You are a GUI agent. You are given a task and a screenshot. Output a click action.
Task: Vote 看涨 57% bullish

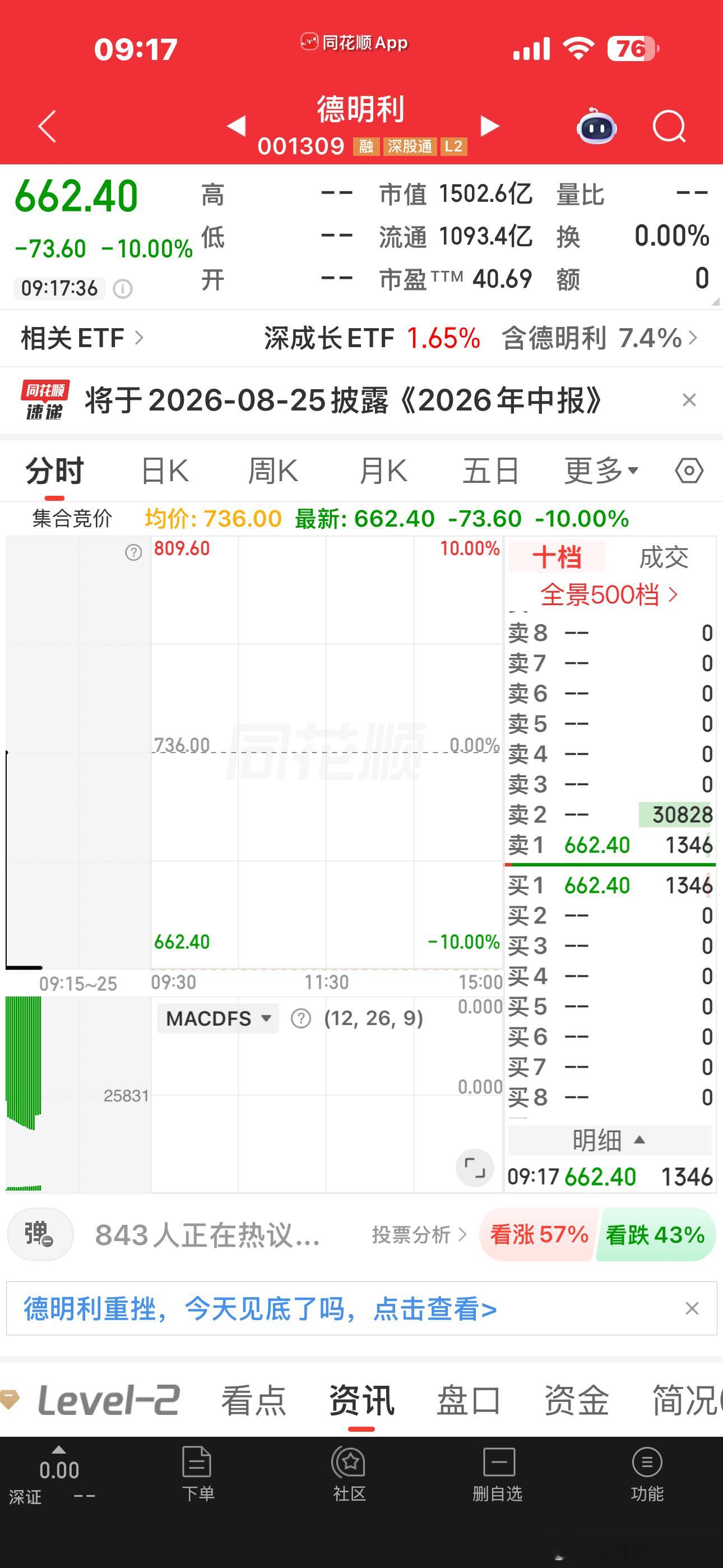tap(539, 1234)
